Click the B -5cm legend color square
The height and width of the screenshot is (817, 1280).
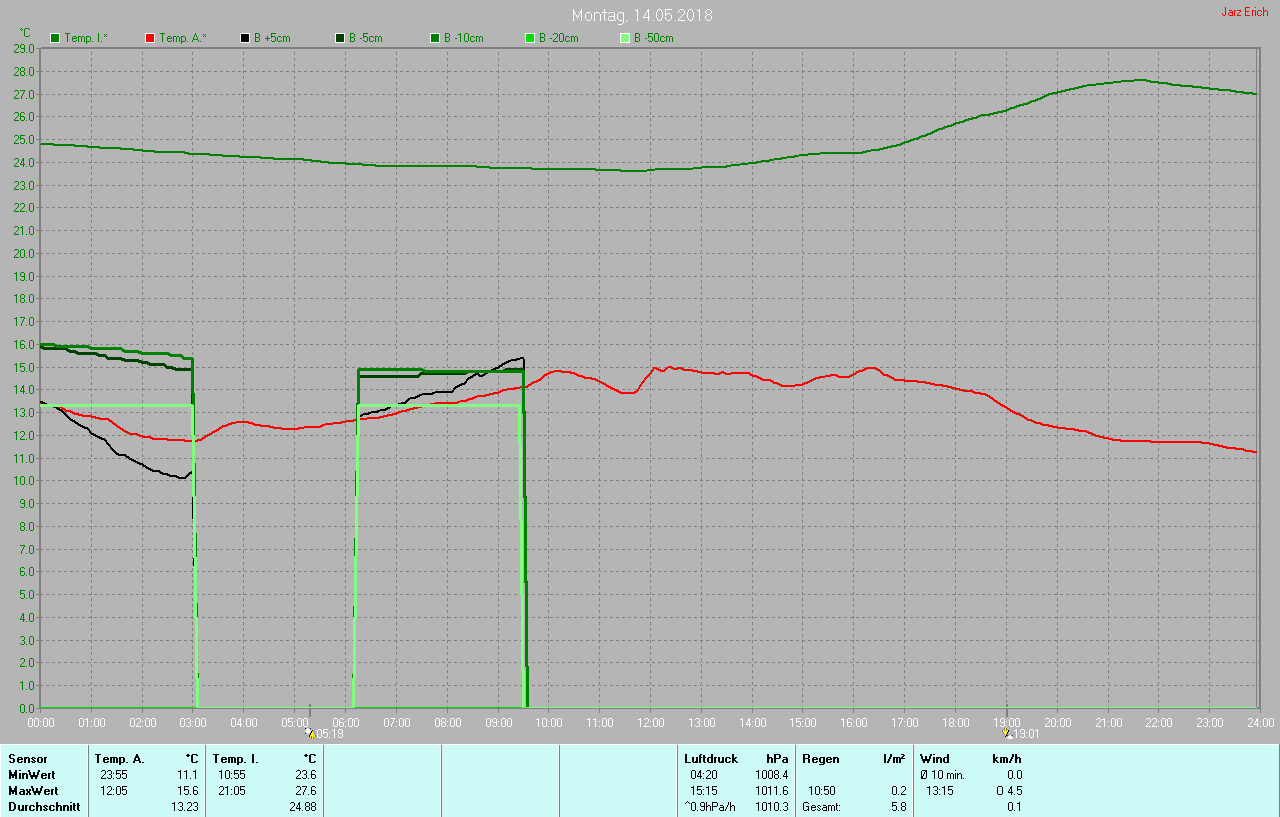[339, 38]
